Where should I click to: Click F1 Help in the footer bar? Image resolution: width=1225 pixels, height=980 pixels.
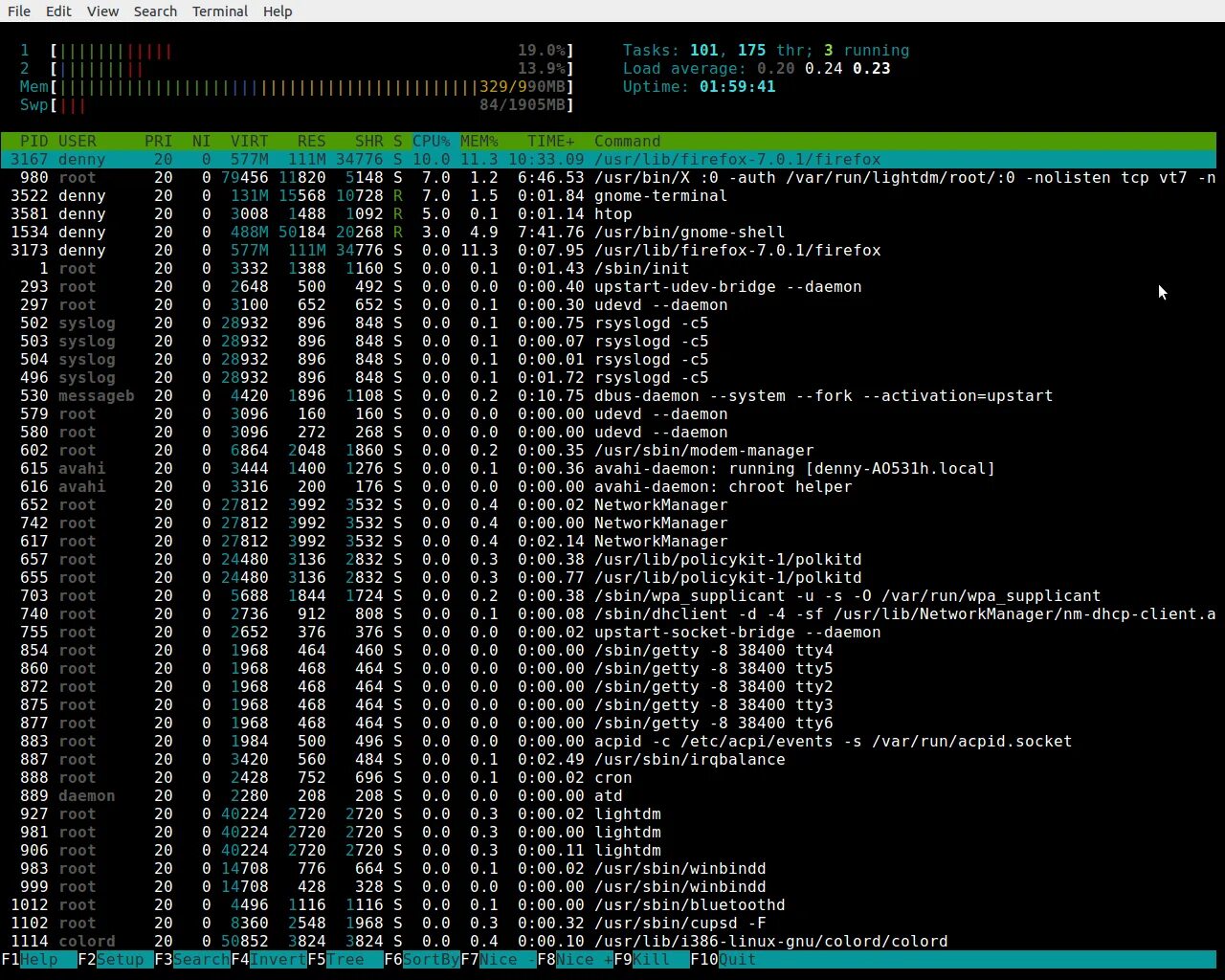pyautogui.click(x=39, y=959)
